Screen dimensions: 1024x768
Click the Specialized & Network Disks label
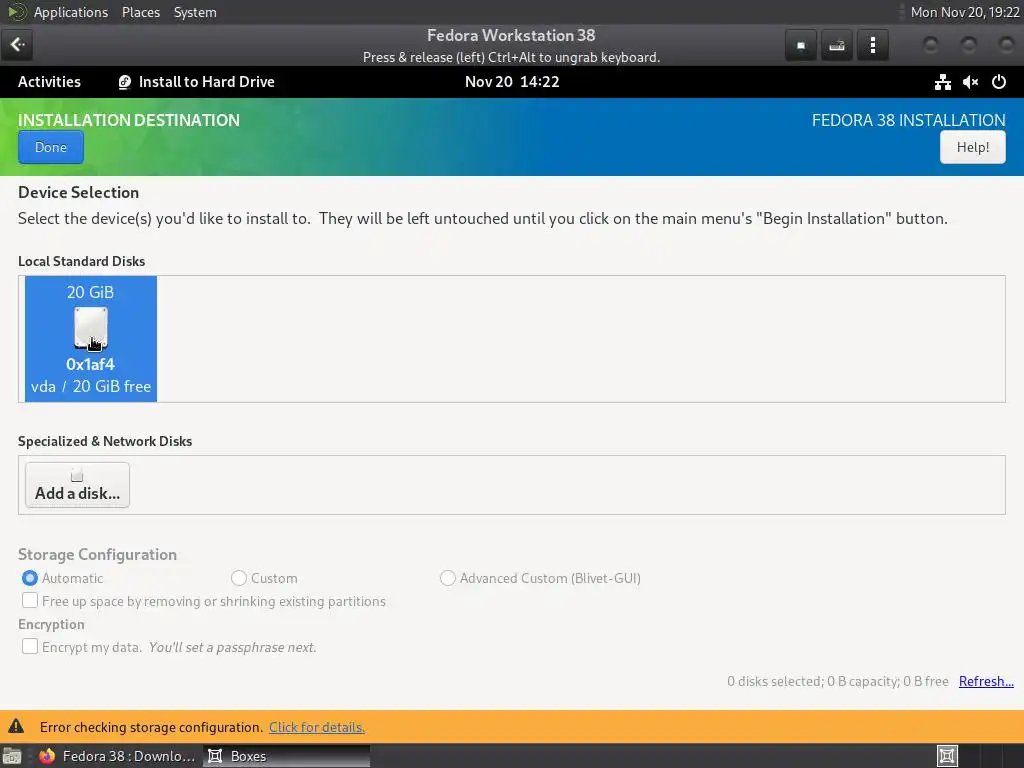coord(105,441)
